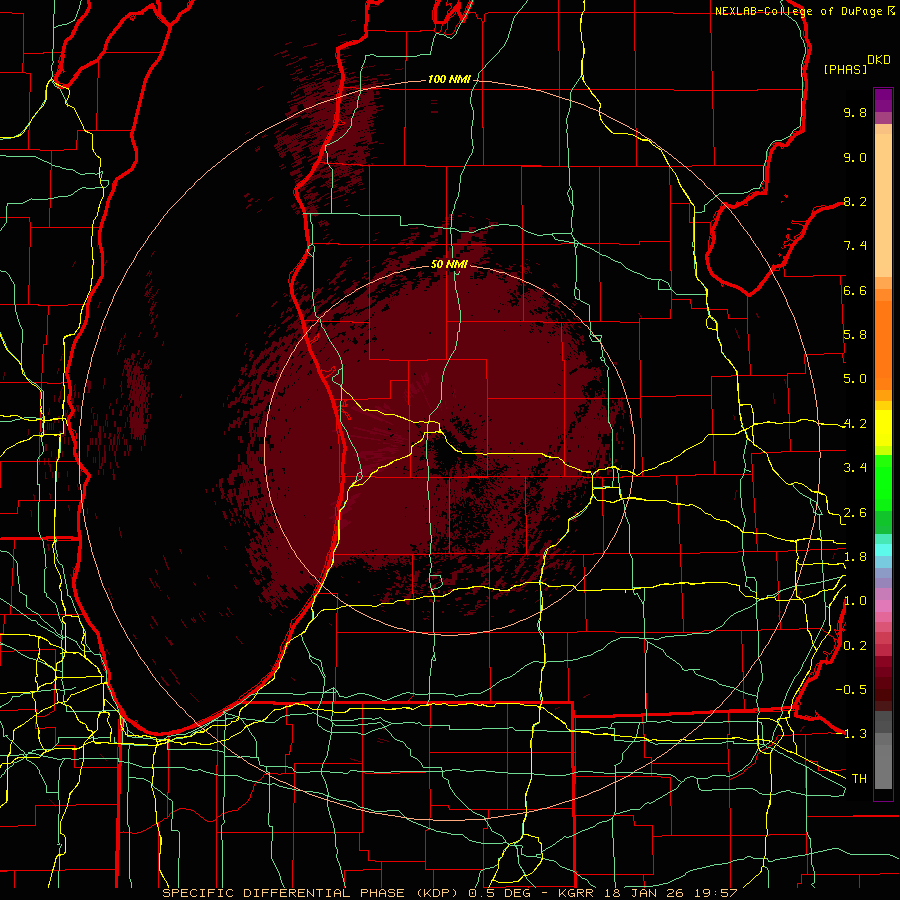Click the 3.4 scale value
The height and width of the screenshot is (900, 900).
click(x=855, y=468)
